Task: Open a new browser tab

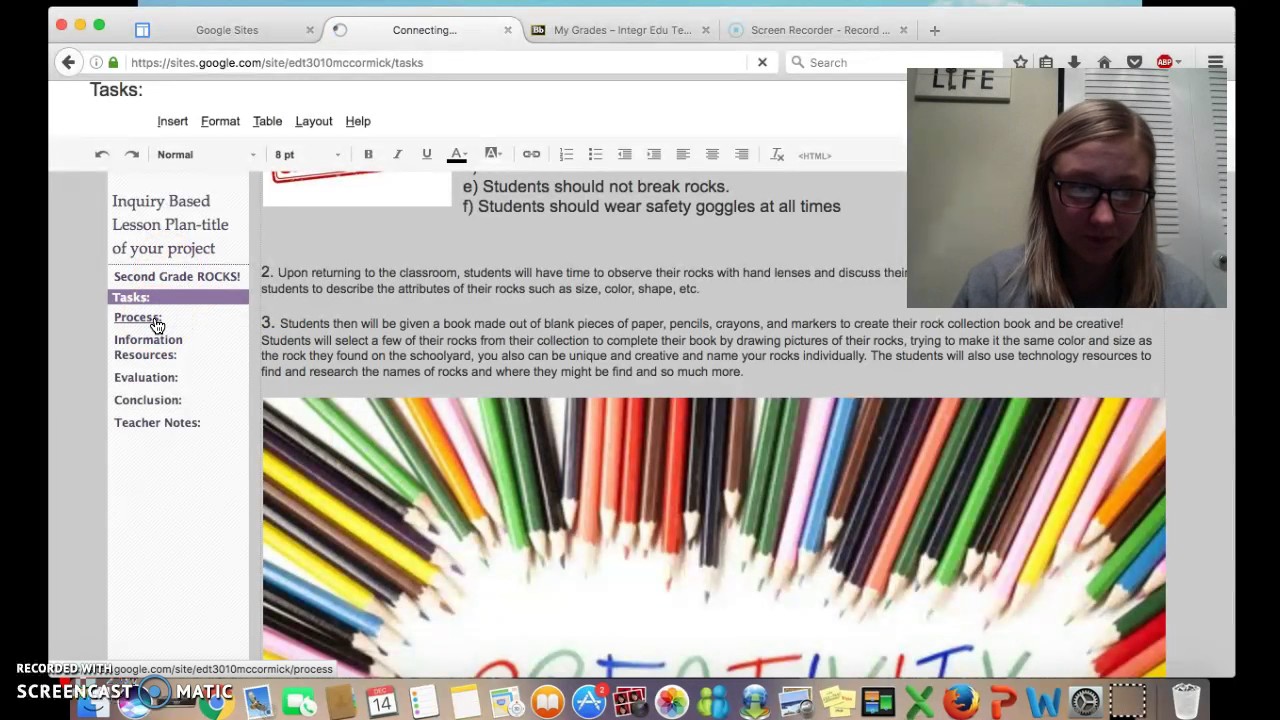Action: [934, 30]
